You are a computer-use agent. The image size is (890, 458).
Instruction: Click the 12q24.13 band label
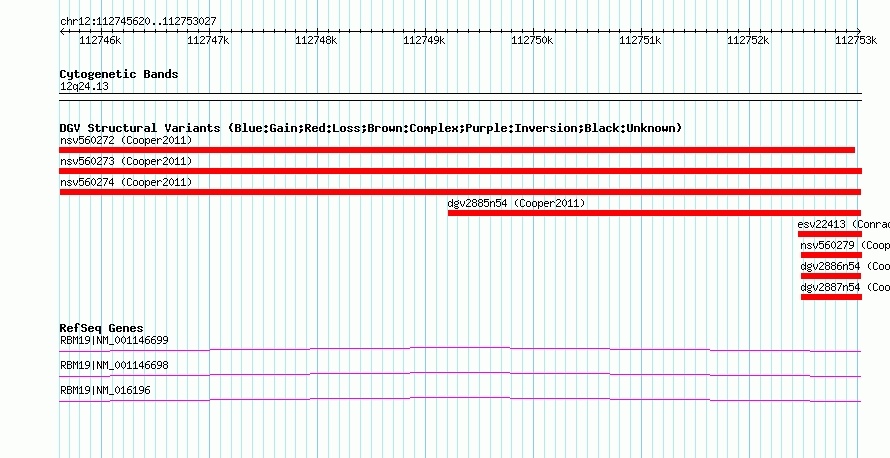point(84,87)
